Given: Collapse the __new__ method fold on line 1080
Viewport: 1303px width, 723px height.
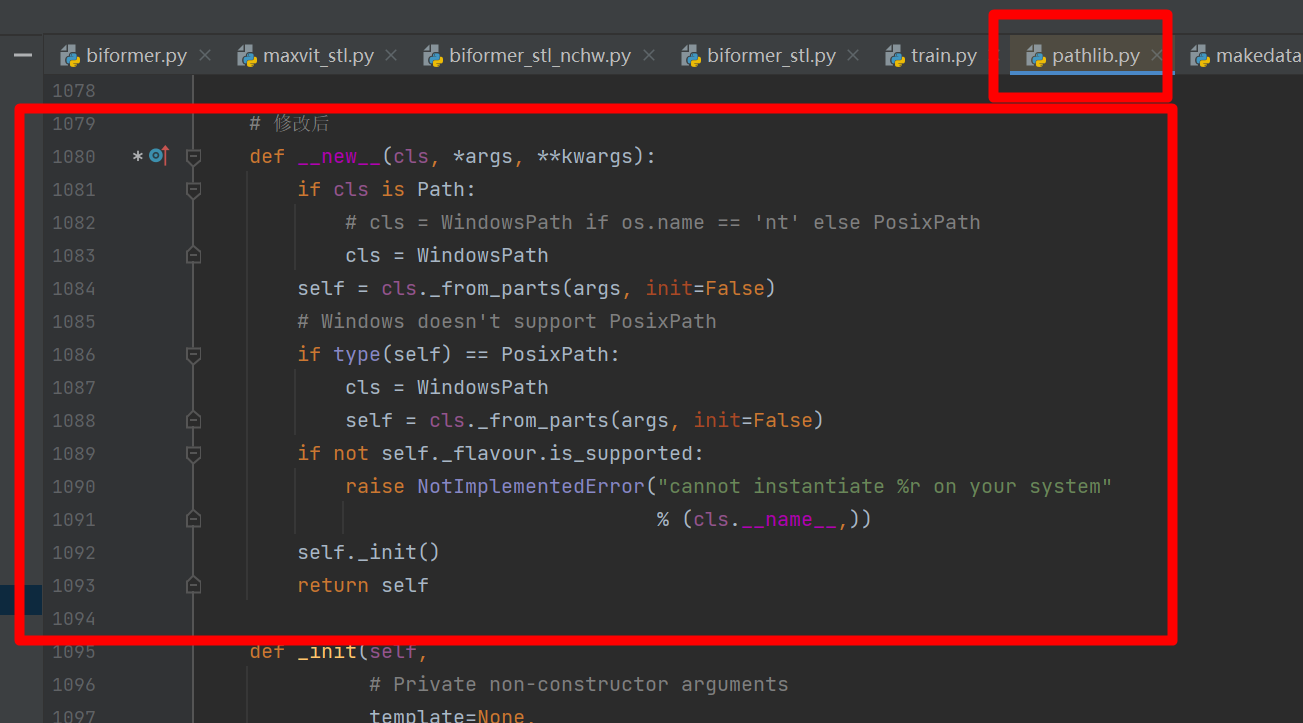Looking at the screenshot, I should (x=194, y=157).
